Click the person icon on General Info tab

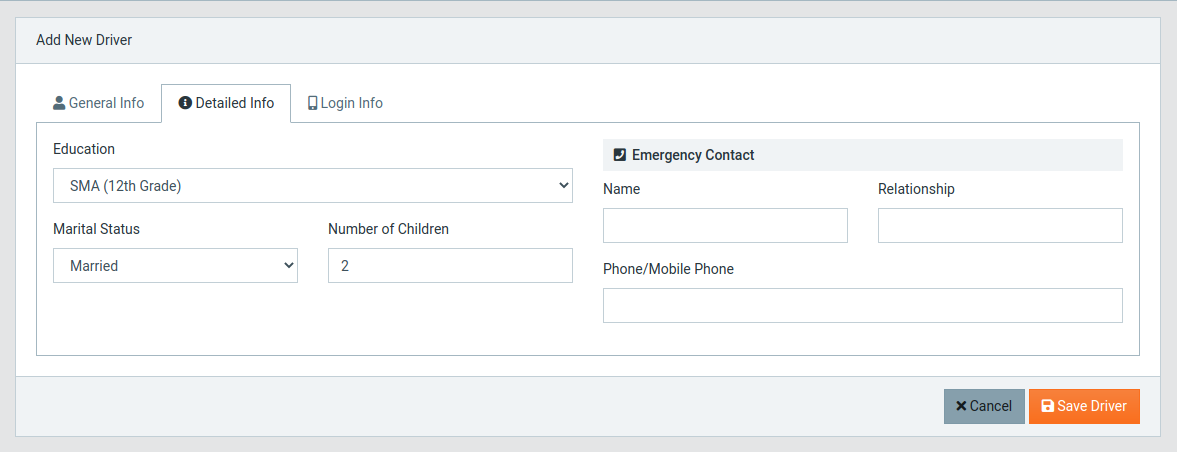pos(59,104)
